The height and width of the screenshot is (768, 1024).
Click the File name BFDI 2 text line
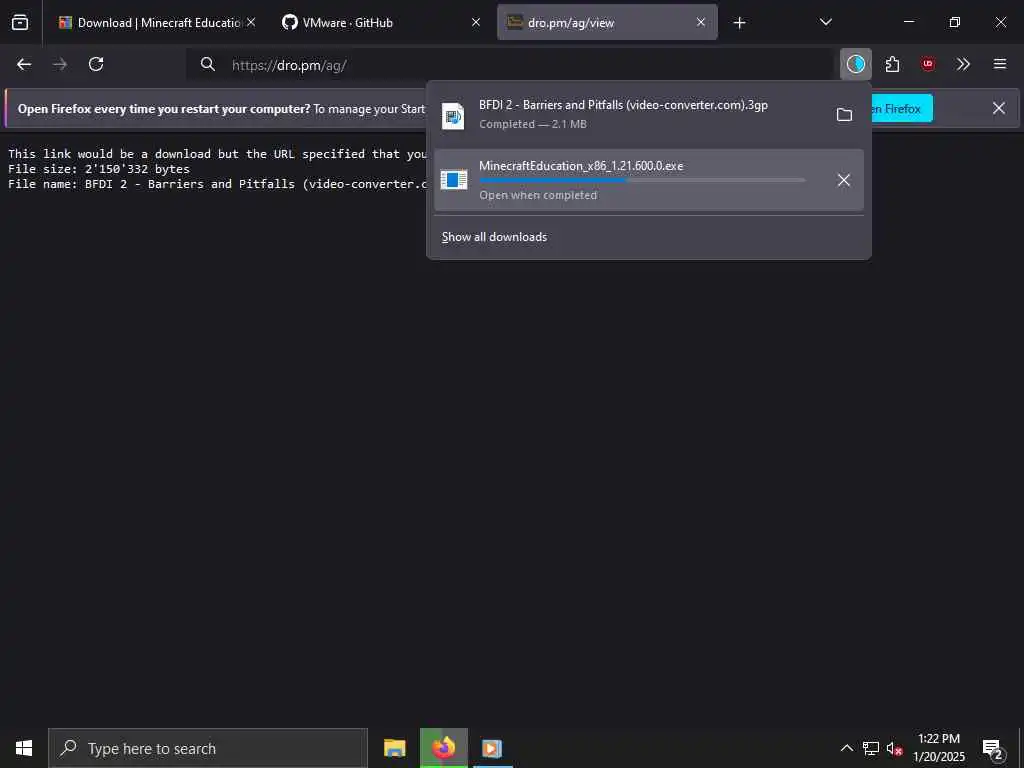click(x=217, y=184)
